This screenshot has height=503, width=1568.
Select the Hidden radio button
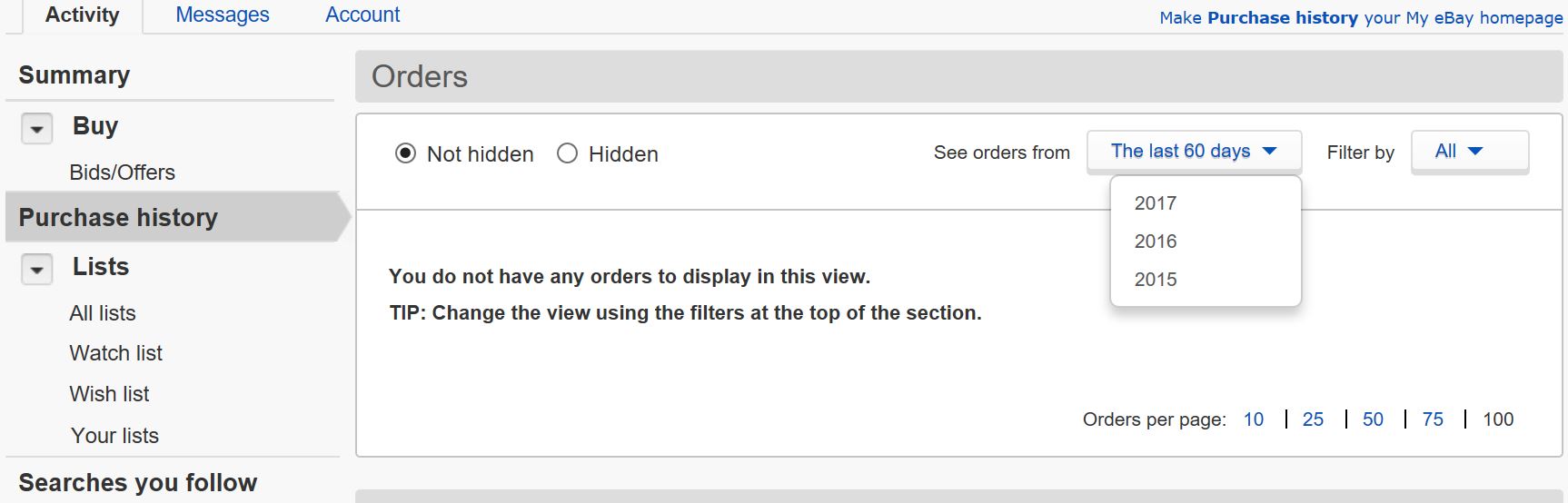click(568, 153)
